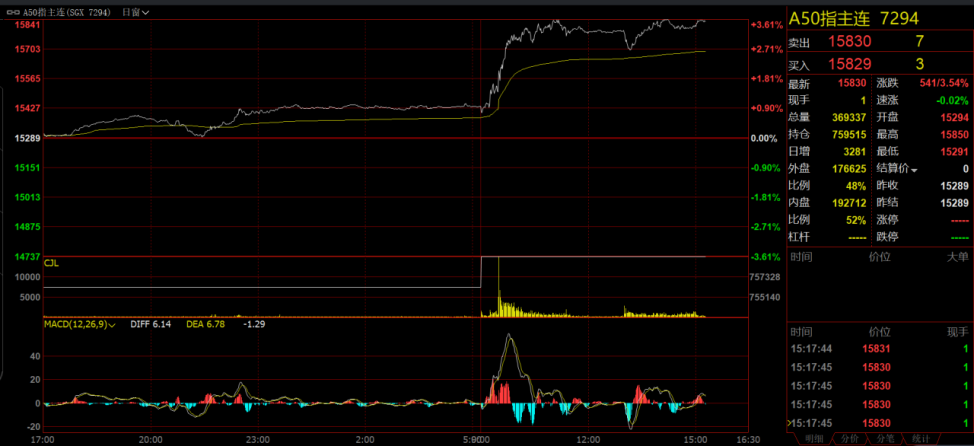Select the trade row marked with yellow arrow
Image resolution: width=975 pixels, height=446 pixels.
point(879,423)
